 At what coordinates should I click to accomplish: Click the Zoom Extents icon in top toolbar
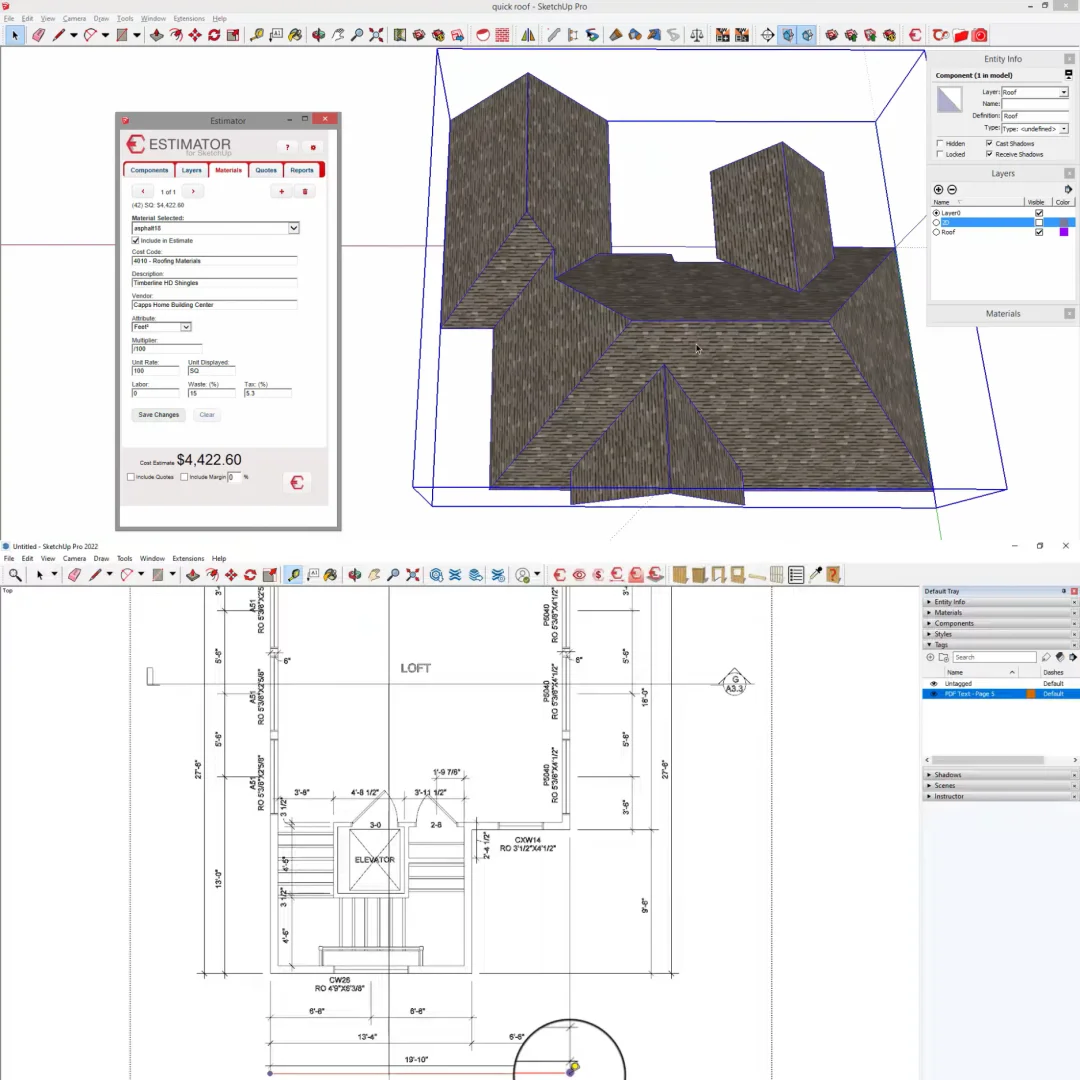coord(376,35)
